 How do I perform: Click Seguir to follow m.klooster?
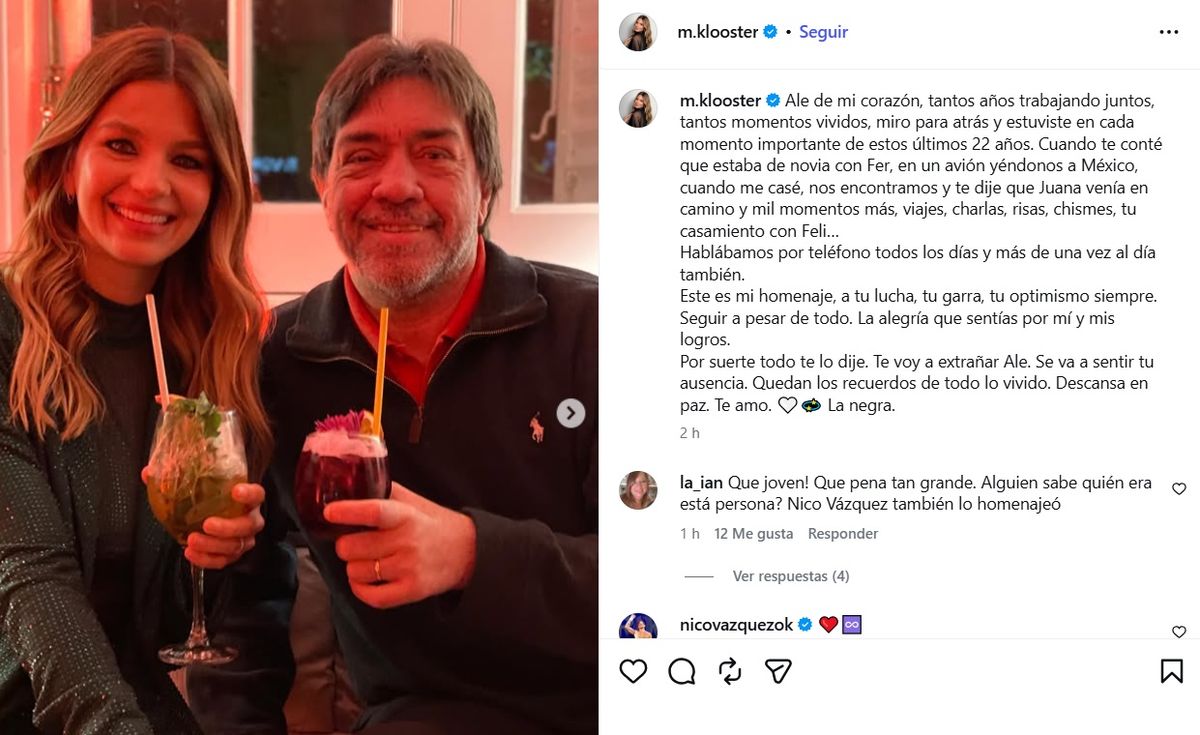pos(823,32)
